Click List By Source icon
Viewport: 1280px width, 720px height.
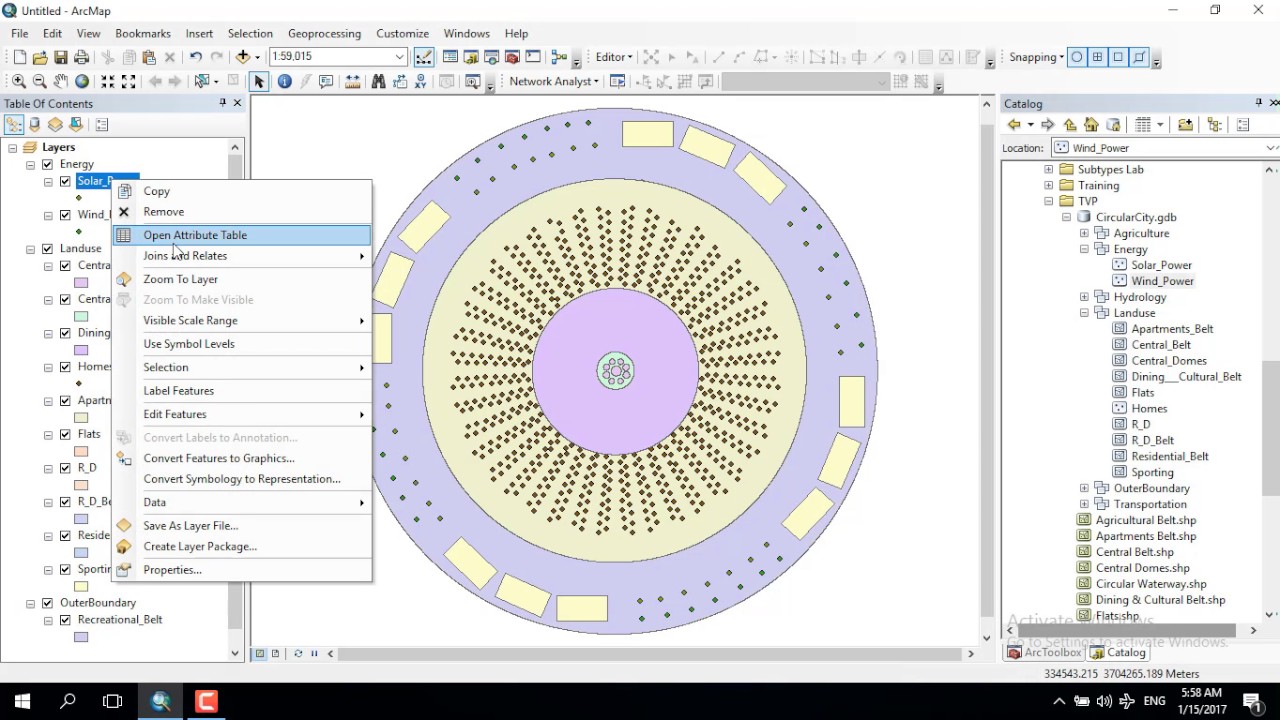(35, 125)
